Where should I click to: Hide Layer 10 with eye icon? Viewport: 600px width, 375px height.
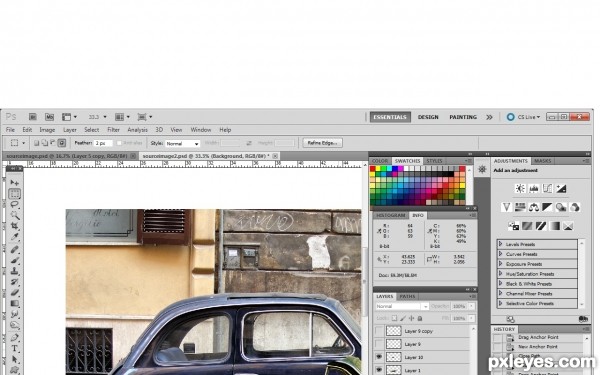pos(379,357)
